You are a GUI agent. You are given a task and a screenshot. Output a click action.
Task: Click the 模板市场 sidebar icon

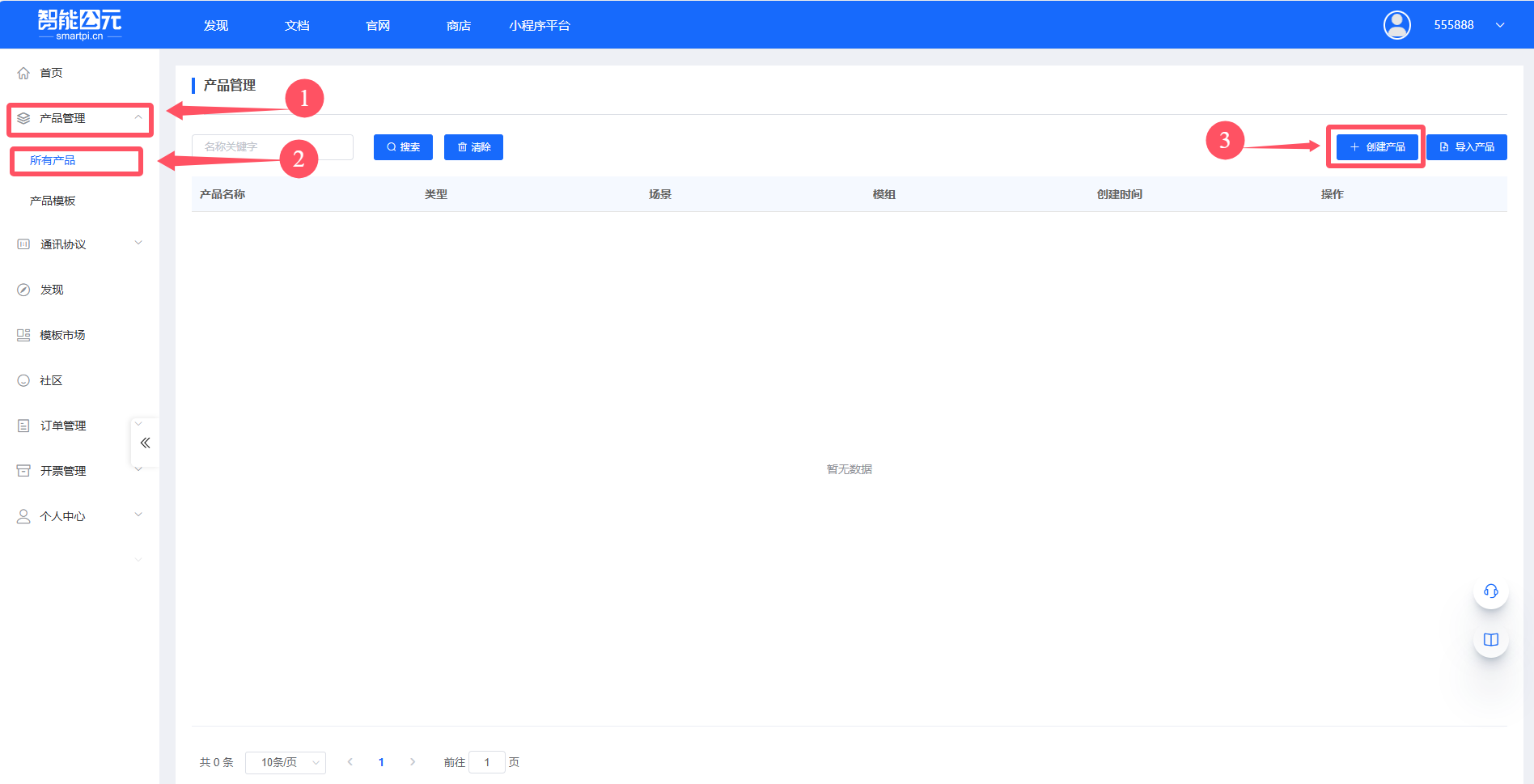[x=23, y=335]
